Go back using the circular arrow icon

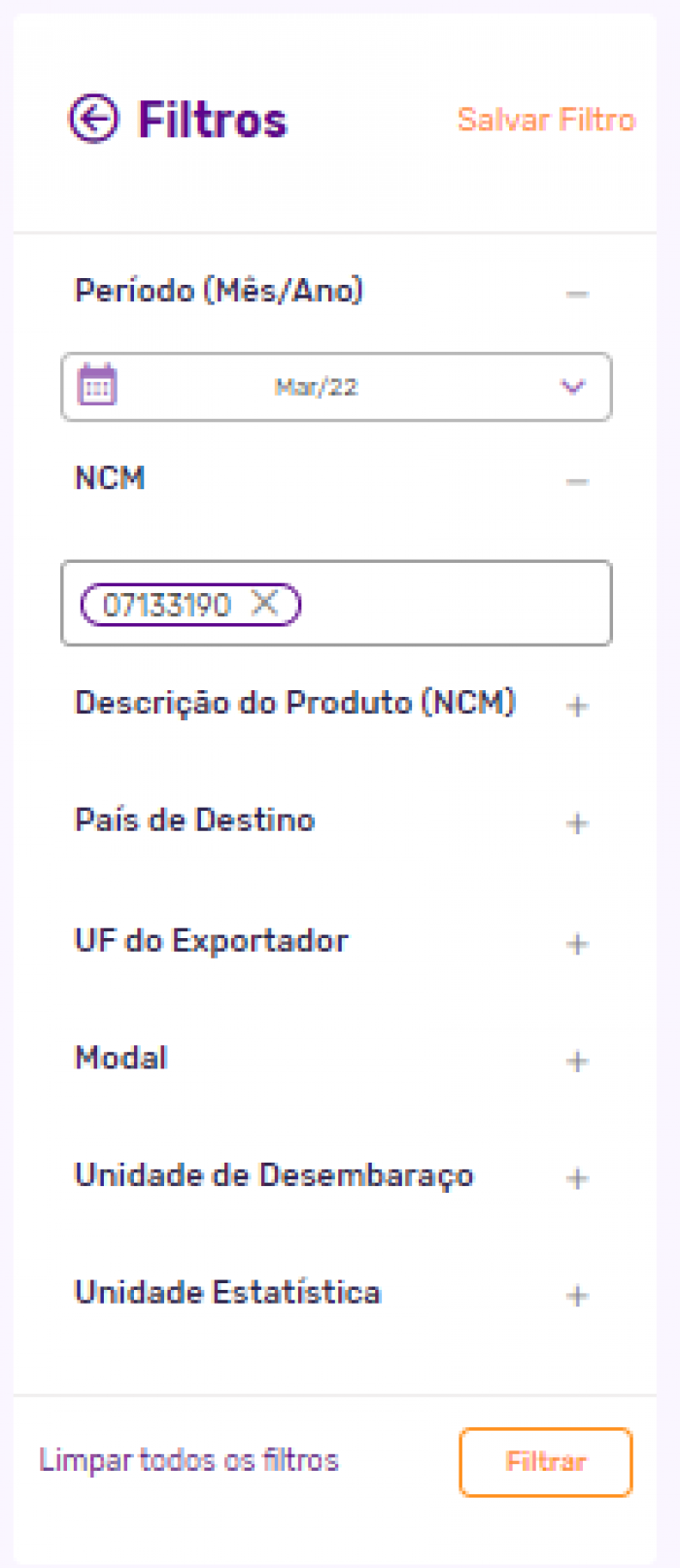(92, 119)
